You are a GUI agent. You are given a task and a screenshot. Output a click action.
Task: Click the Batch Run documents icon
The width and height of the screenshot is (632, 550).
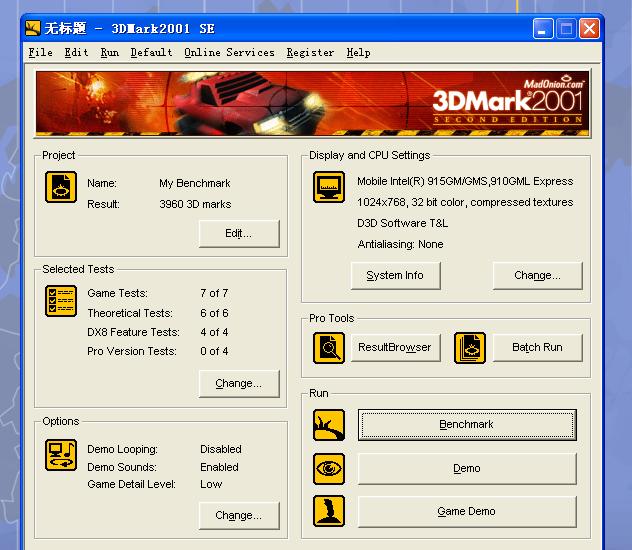[x=469, y=348]
